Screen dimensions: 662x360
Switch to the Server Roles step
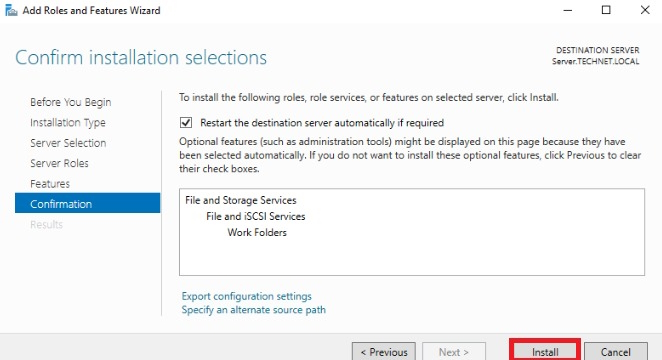(59, 163)
